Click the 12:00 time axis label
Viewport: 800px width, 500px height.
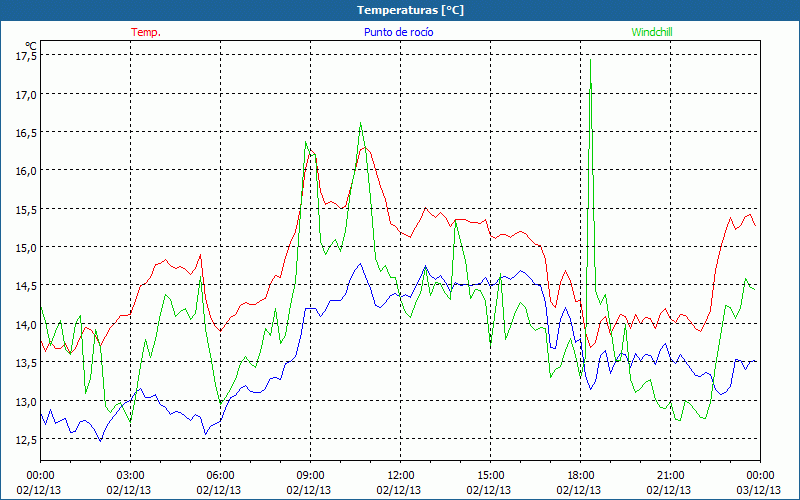pos(401,476)
